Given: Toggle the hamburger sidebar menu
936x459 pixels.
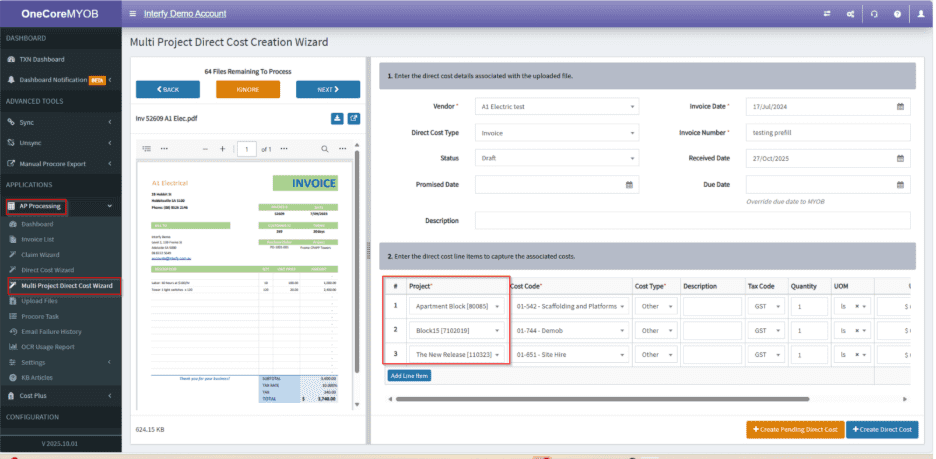Looking at the screenshot, I should click(134, 14).
